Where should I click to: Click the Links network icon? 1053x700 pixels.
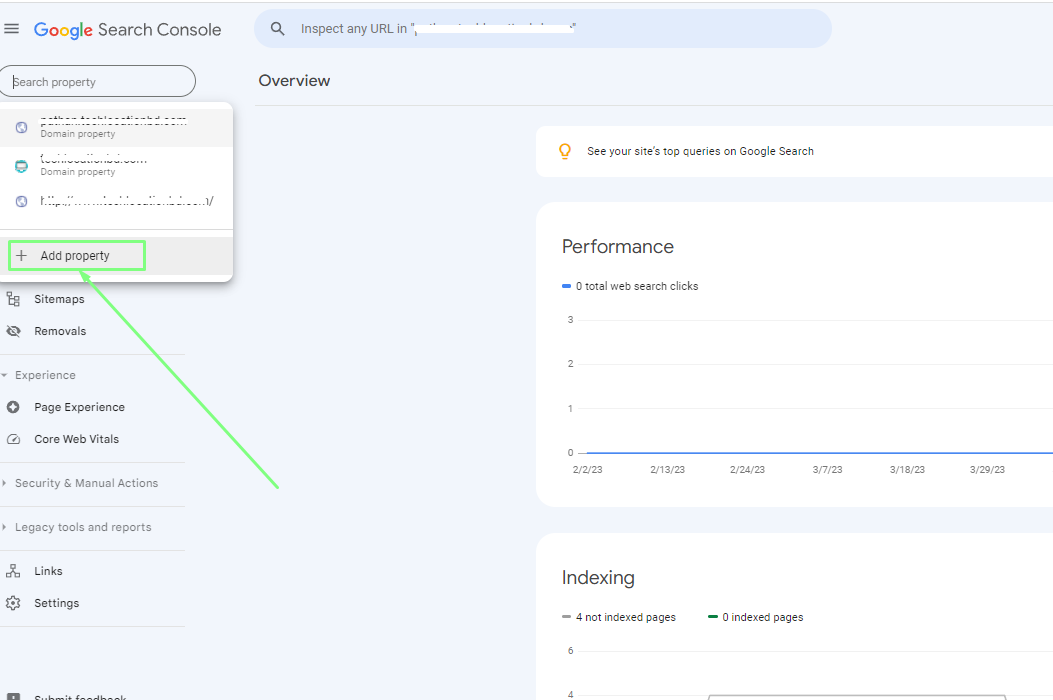click(13, 571)
